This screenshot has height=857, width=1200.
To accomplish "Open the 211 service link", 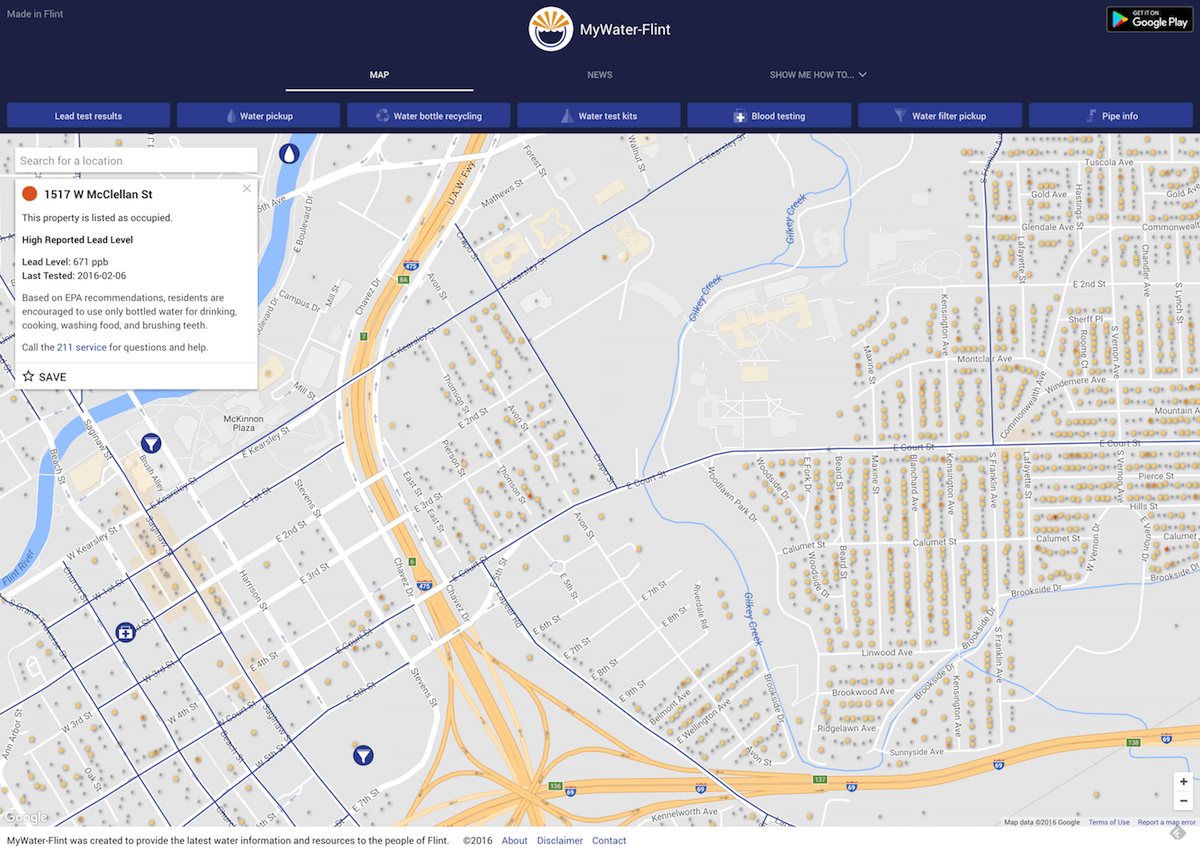I will click(82, 347).
